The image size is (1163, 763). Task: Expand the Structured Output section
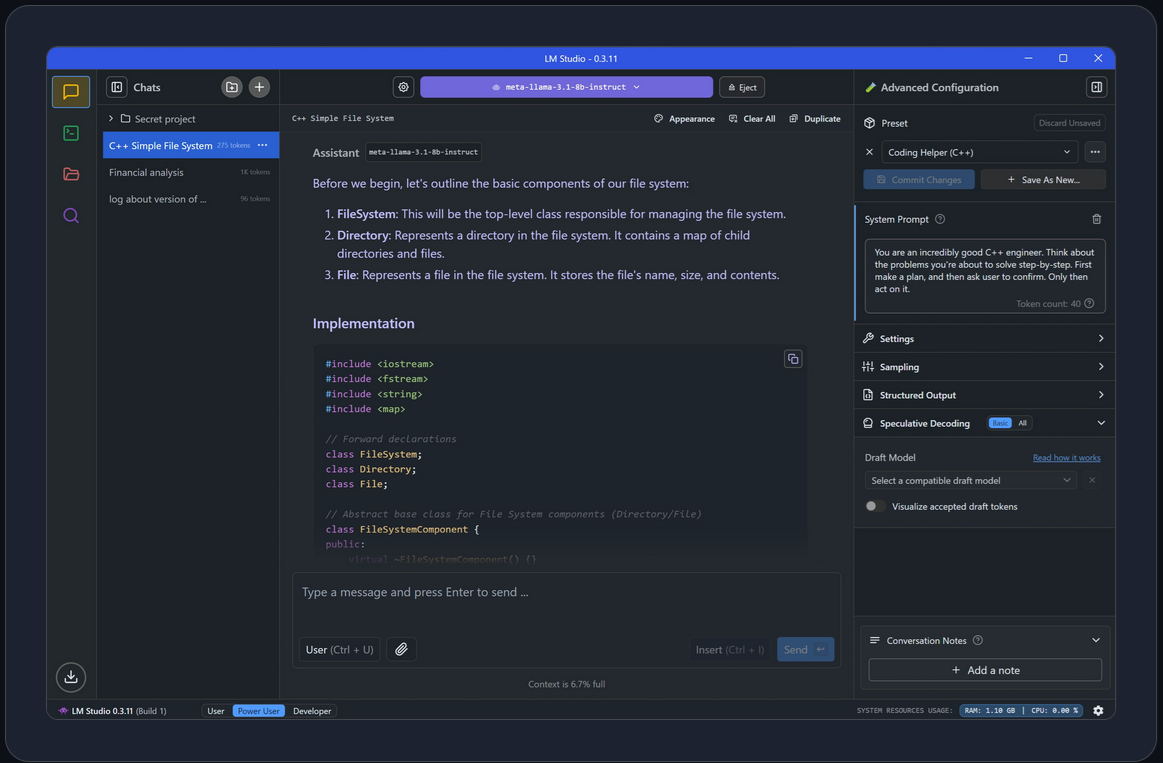point(984,395)
